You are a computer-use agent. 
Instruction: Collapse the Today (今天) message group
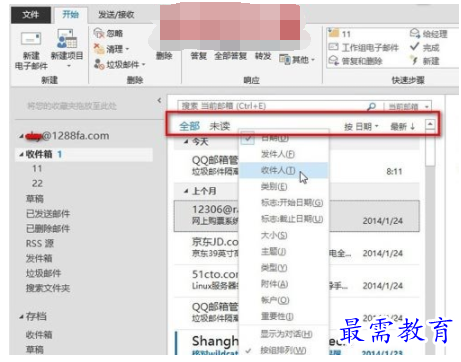click(x=186, y=142)
